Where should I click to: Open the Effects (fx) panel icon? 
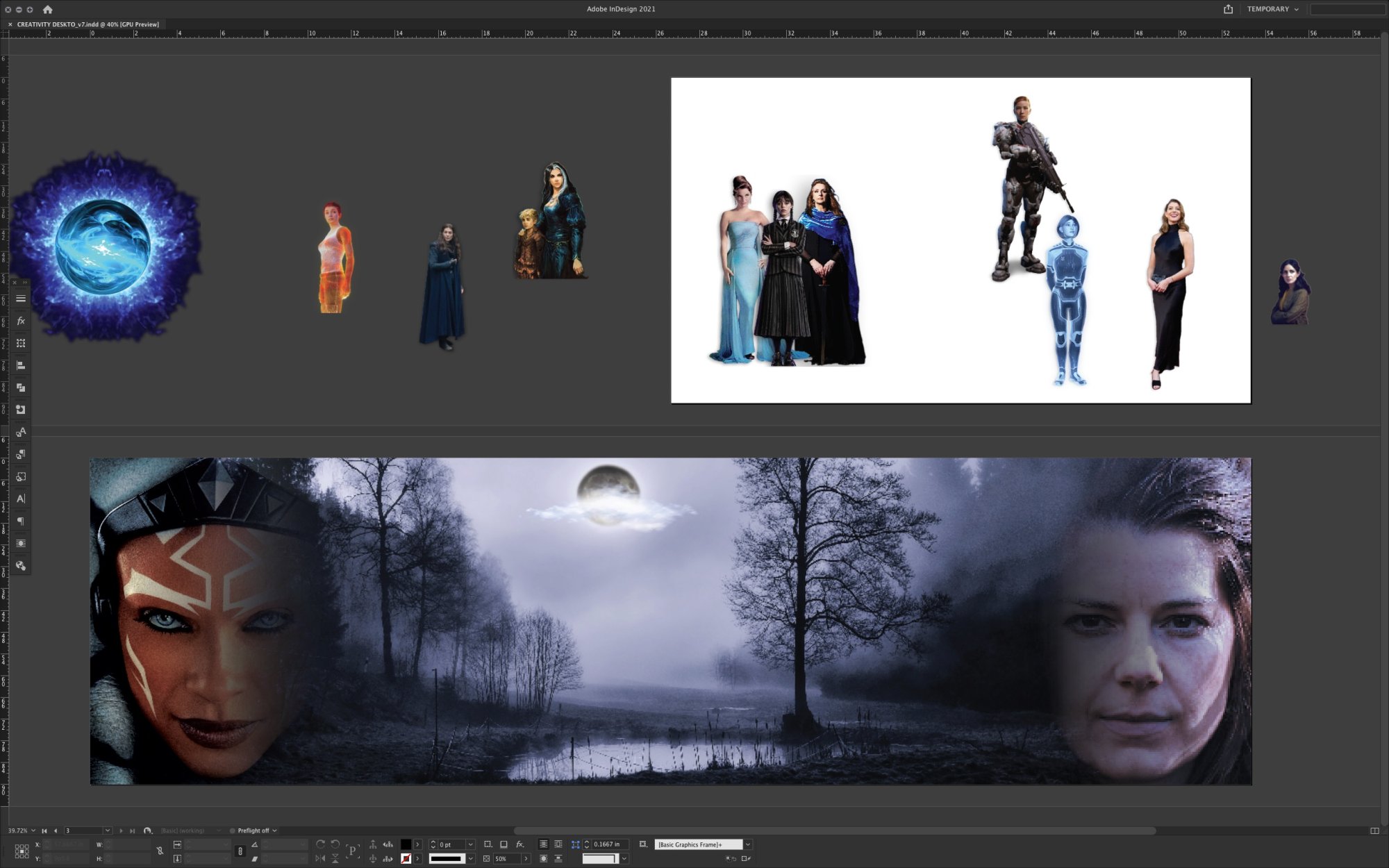click(21, 321)
